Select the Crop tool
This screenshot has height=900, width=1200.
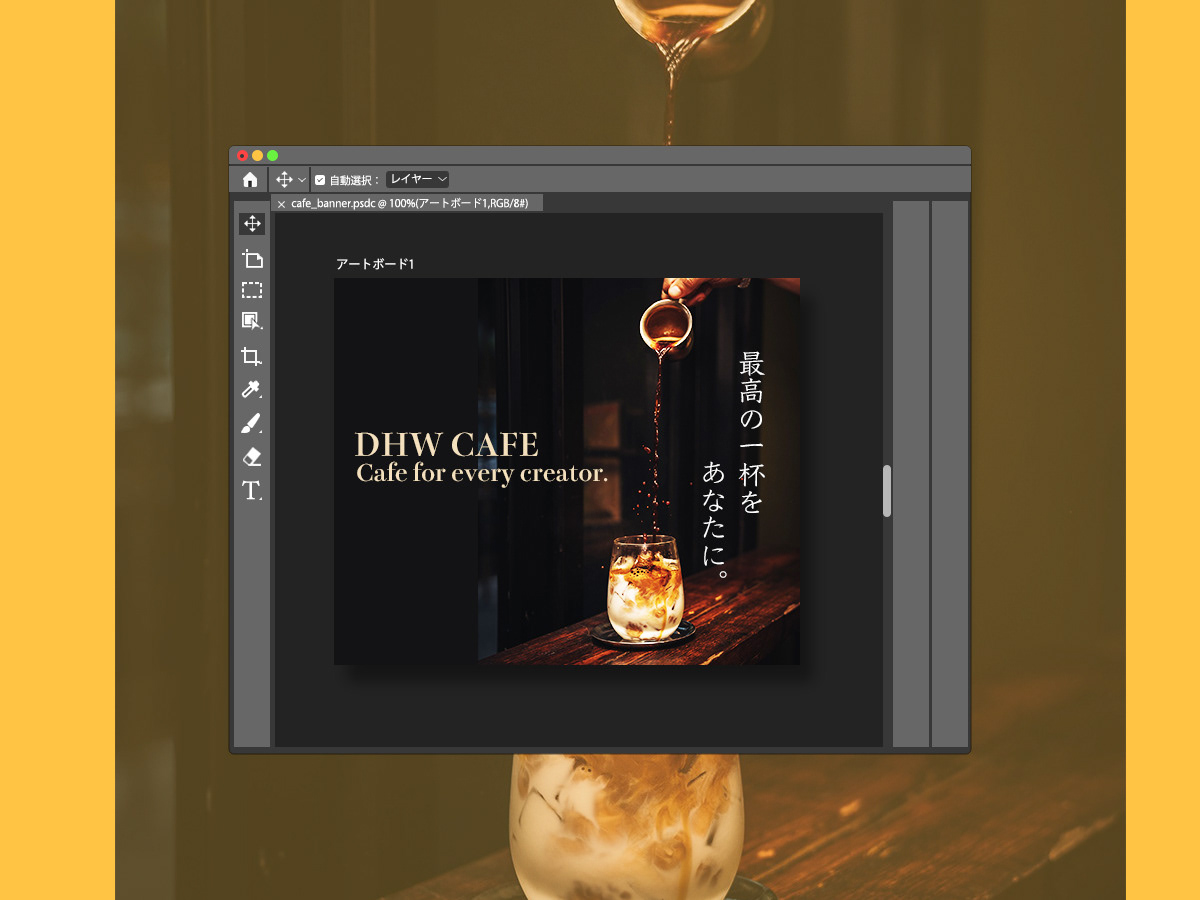coord(252,356)
